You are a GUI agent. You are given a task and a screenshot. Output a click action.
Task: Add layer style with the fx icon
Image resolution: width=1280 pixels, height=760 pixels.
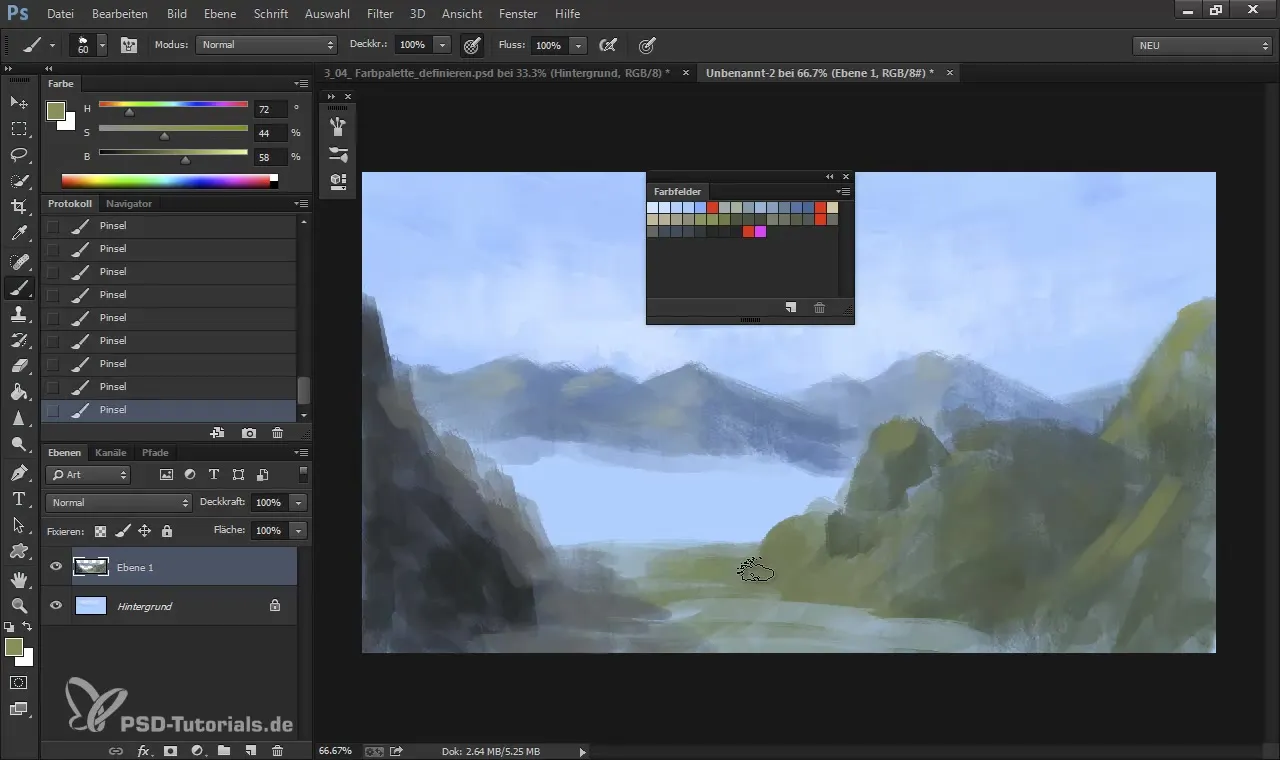[x=143, y=750]
